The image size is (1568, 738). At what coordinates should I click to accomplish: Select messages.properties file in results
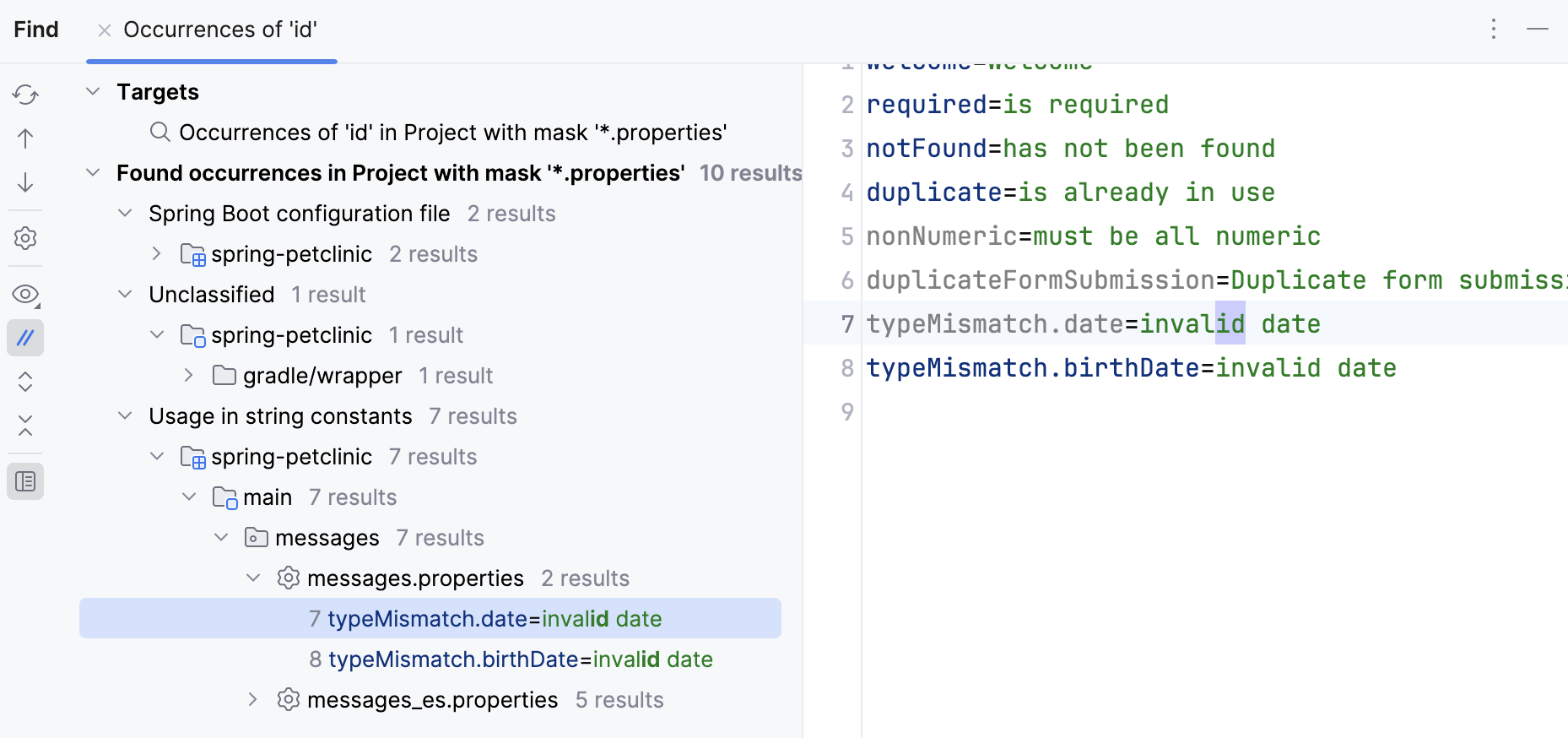(415, 578)
